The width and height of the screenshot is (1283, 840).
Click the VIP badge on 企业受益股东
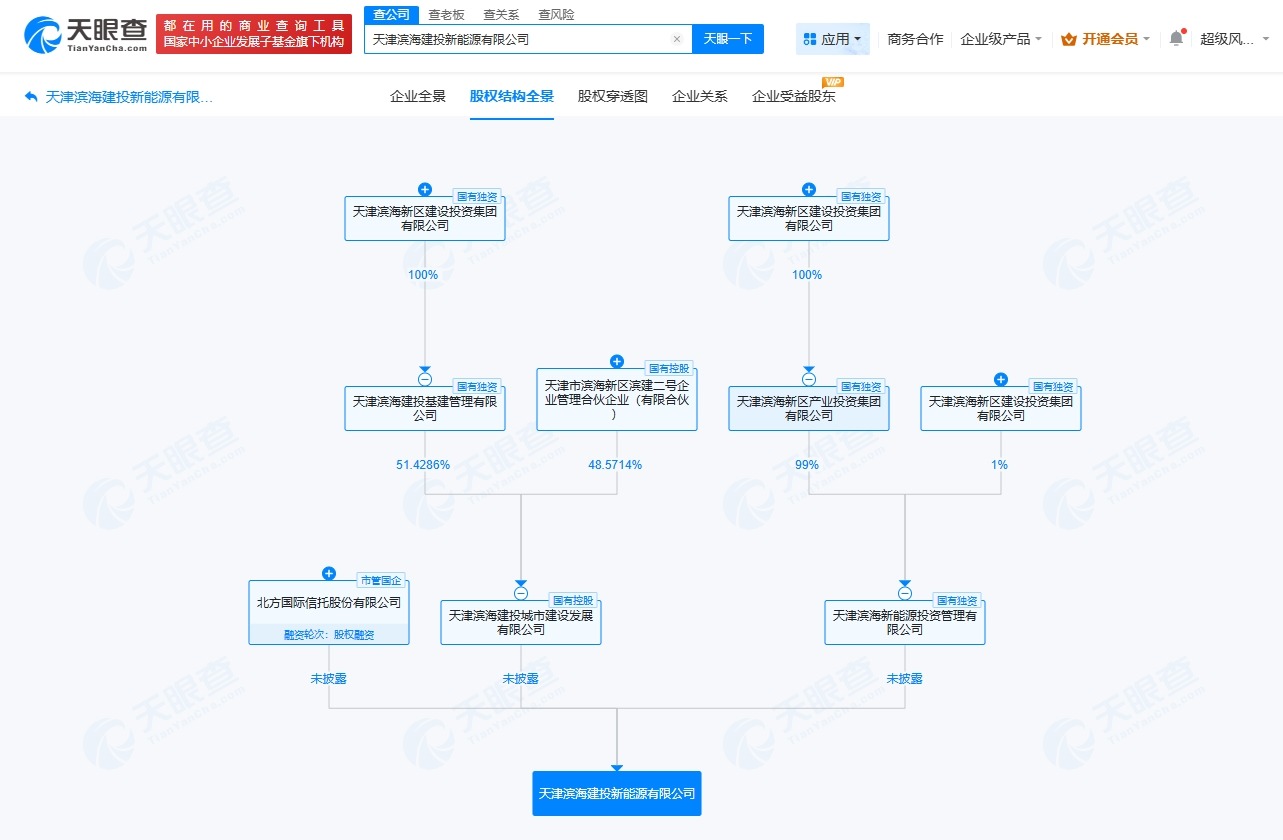833,82
